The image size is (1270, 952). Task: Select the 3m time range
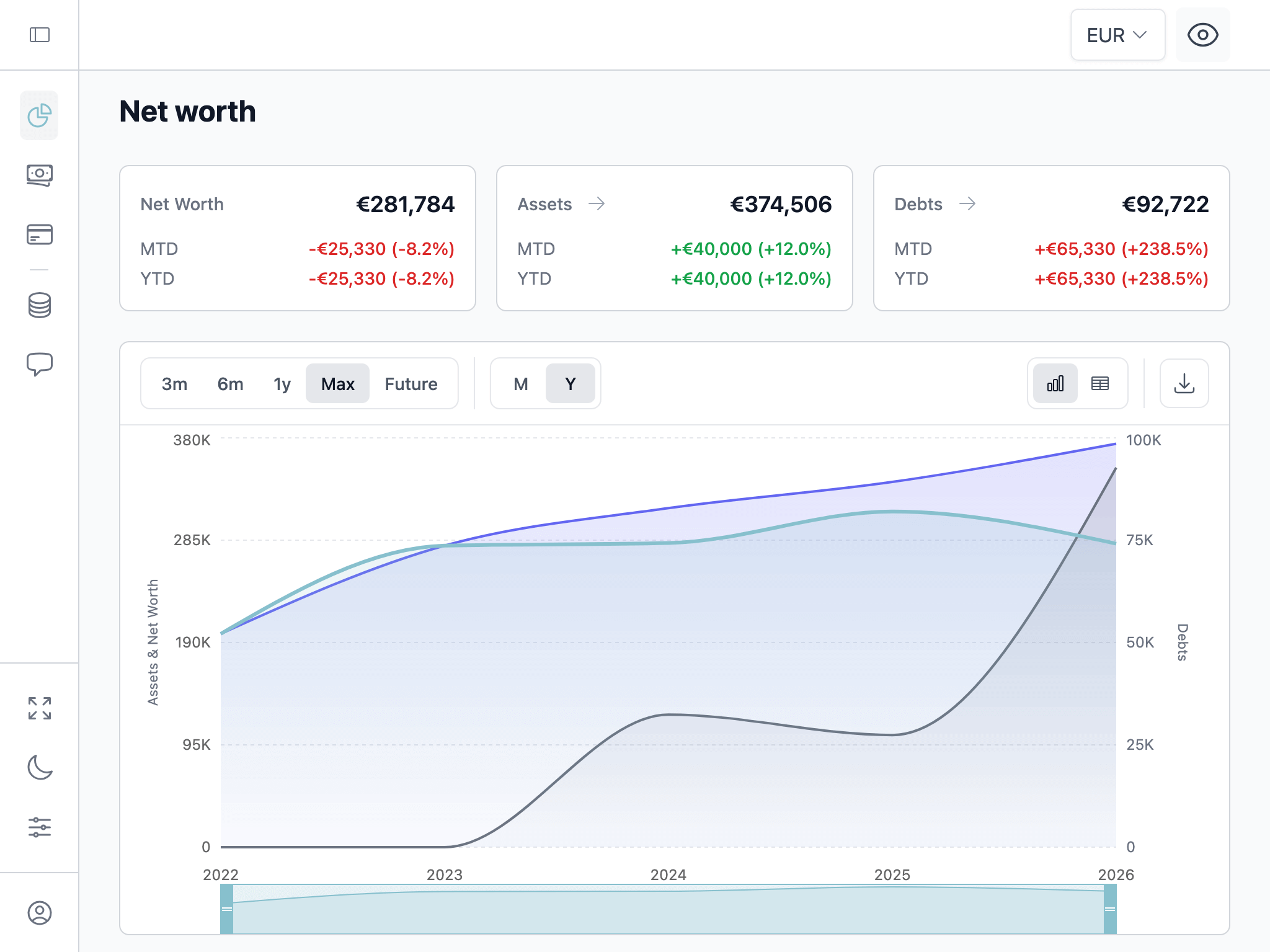click(174, 383)
